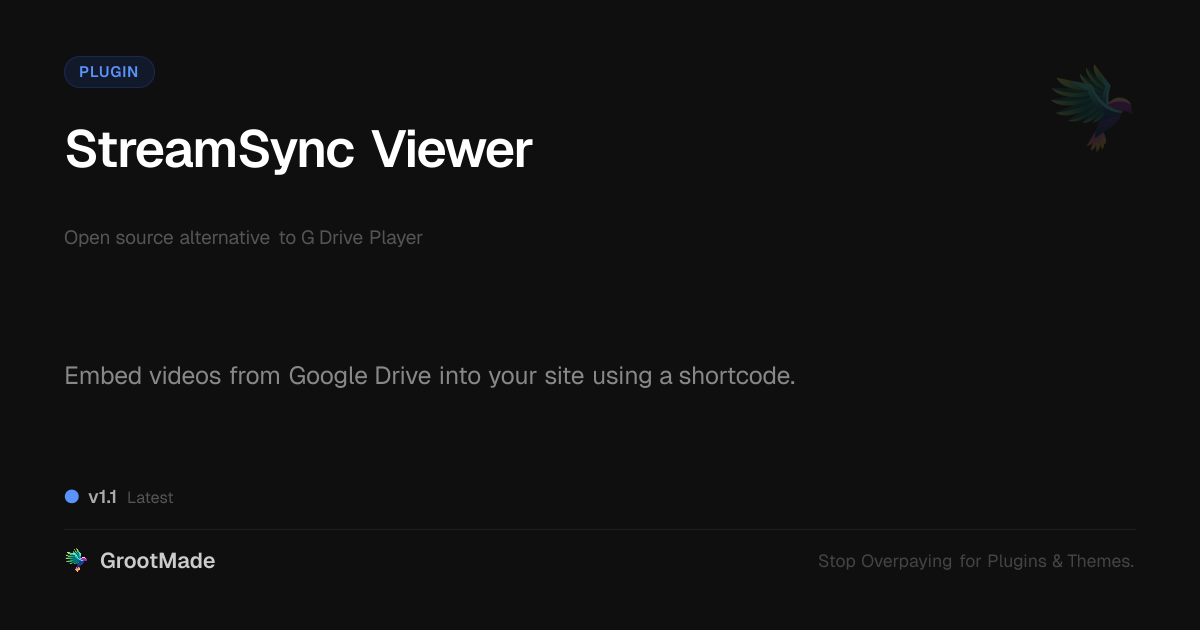
Task: Click the horizontal divider line above GrootMade
Action: [600, 529]
